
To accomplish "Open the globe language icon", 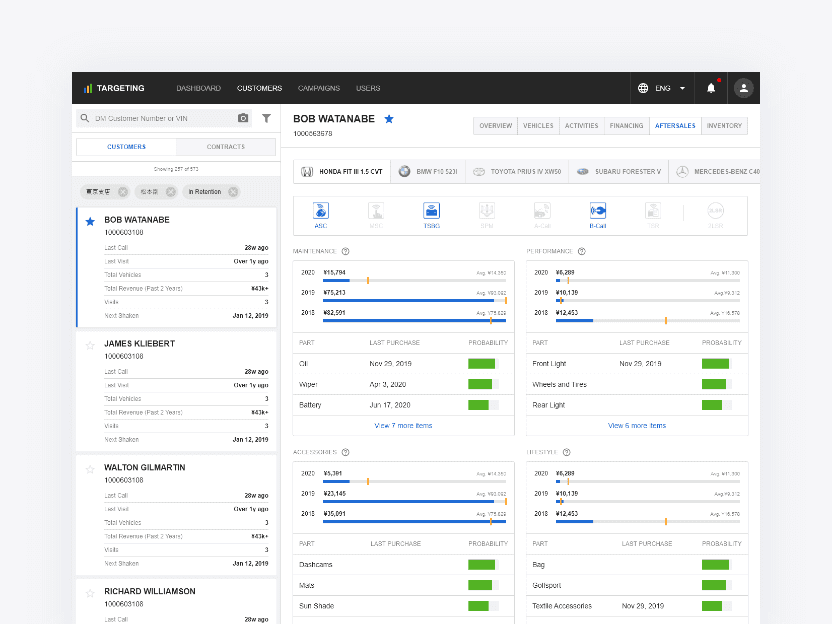I will [x=643, y=88].
